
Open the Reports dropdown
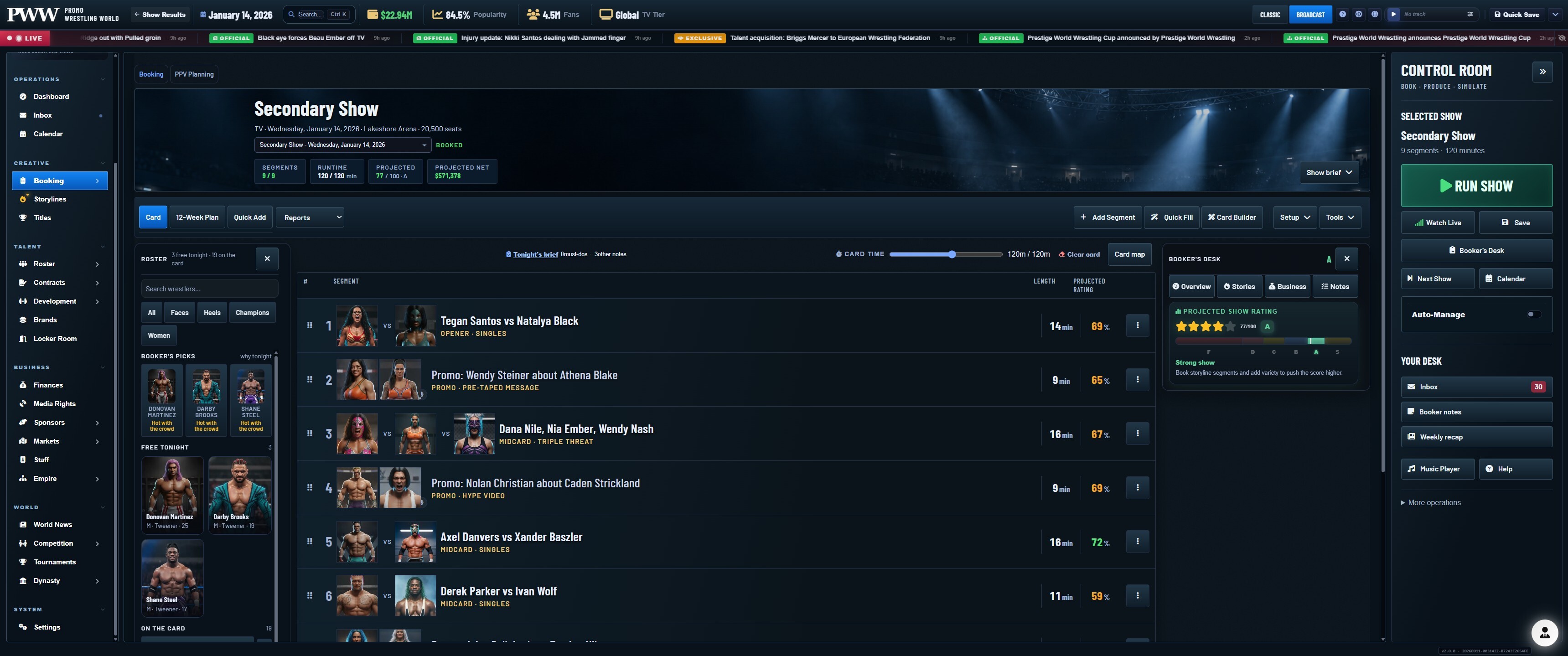(310, 217)
